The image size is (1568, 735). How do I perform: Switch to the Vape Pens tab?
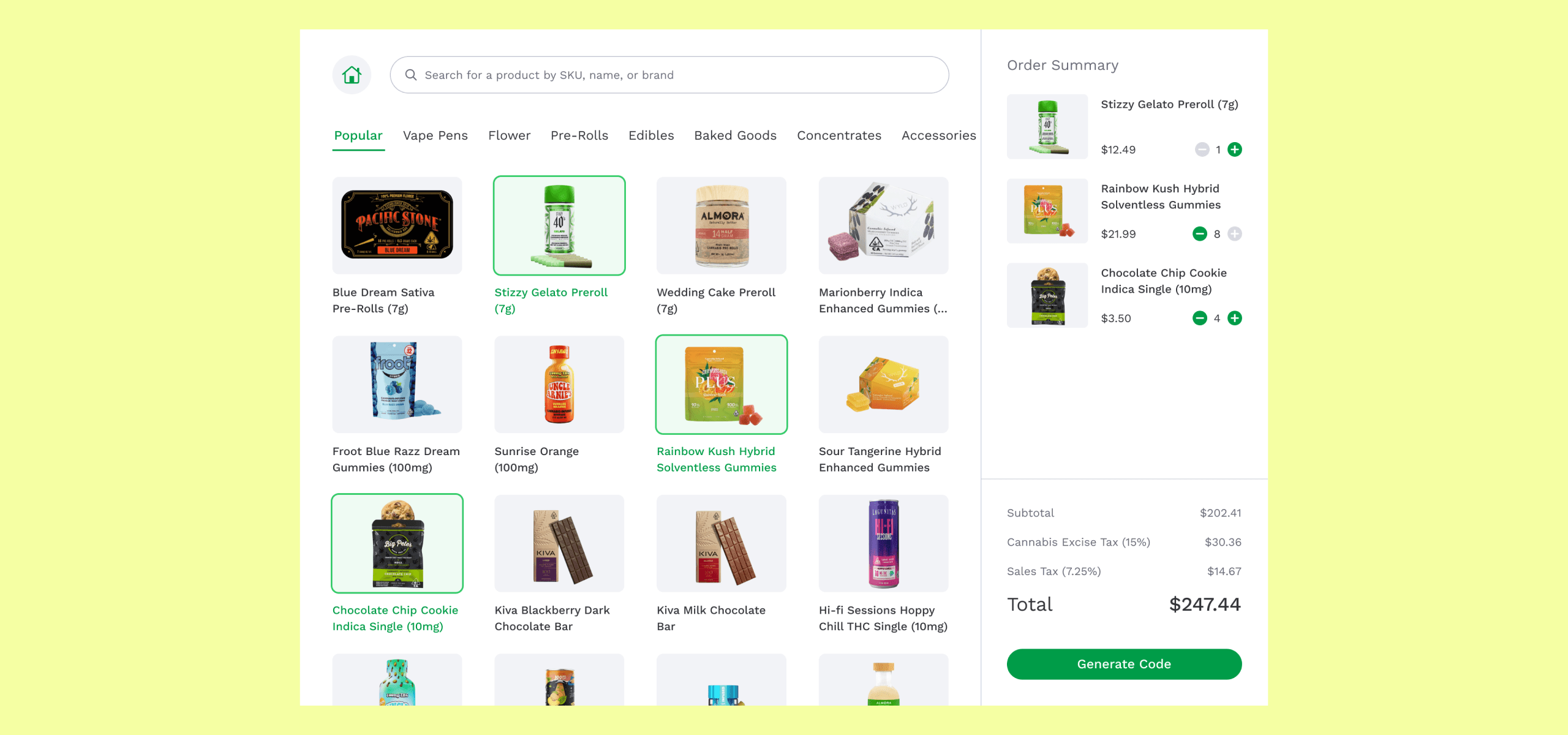click(435, 135)
